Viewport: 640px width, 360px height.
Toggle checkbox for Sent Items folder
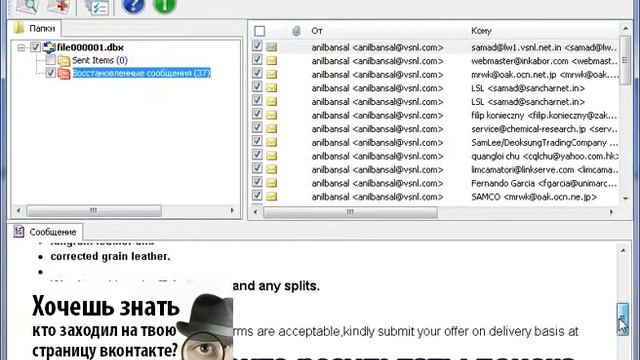click(51, 60)
